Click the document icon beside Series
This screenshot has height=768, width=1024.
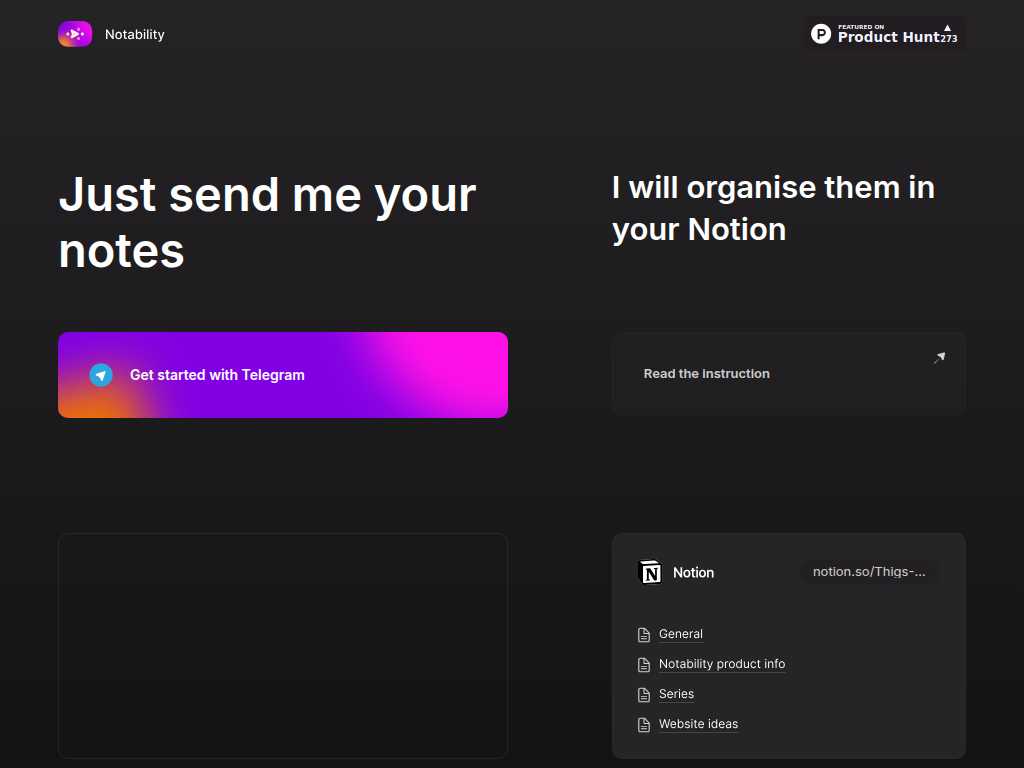[644, 694]
